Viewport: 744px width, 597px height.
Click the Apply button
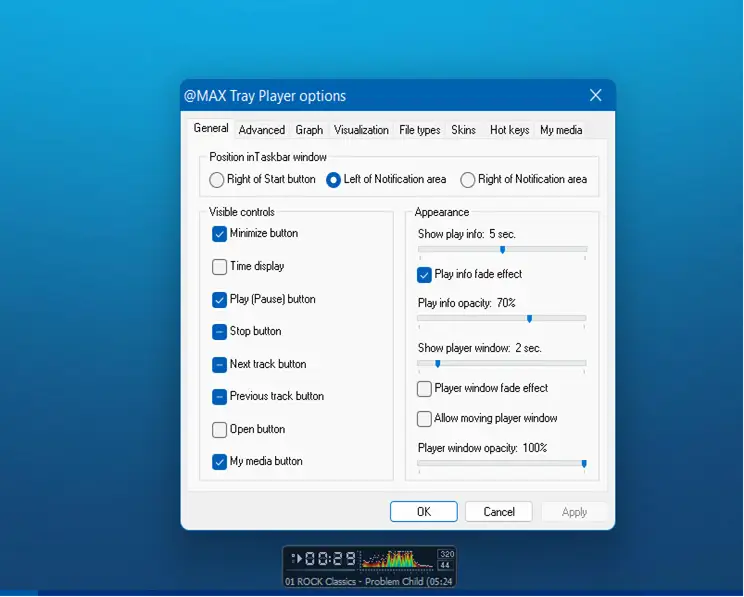pos(574,512)
